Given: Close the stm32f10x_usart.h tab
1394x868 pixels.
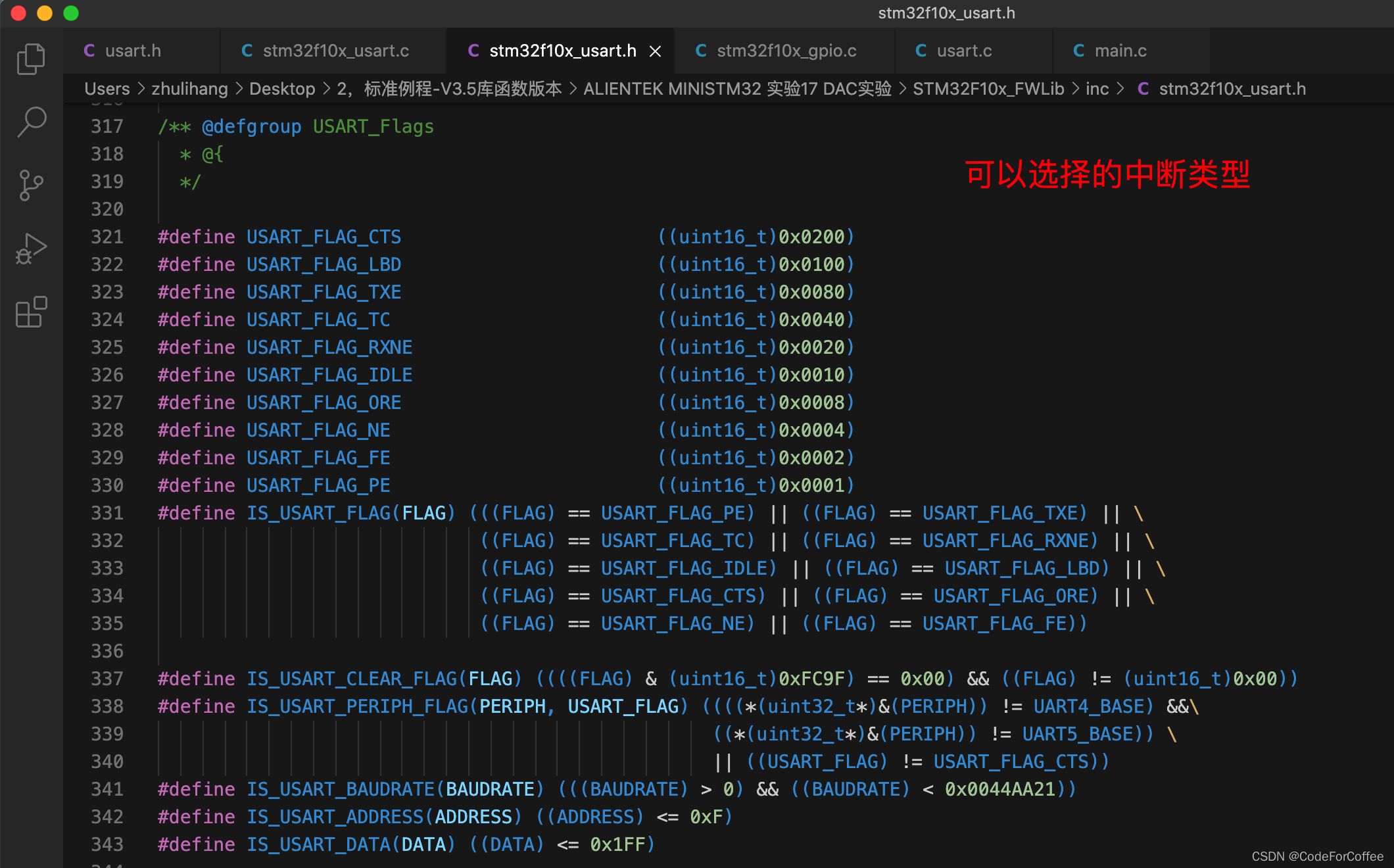Looking at the screenshot, I should point(655,51).
